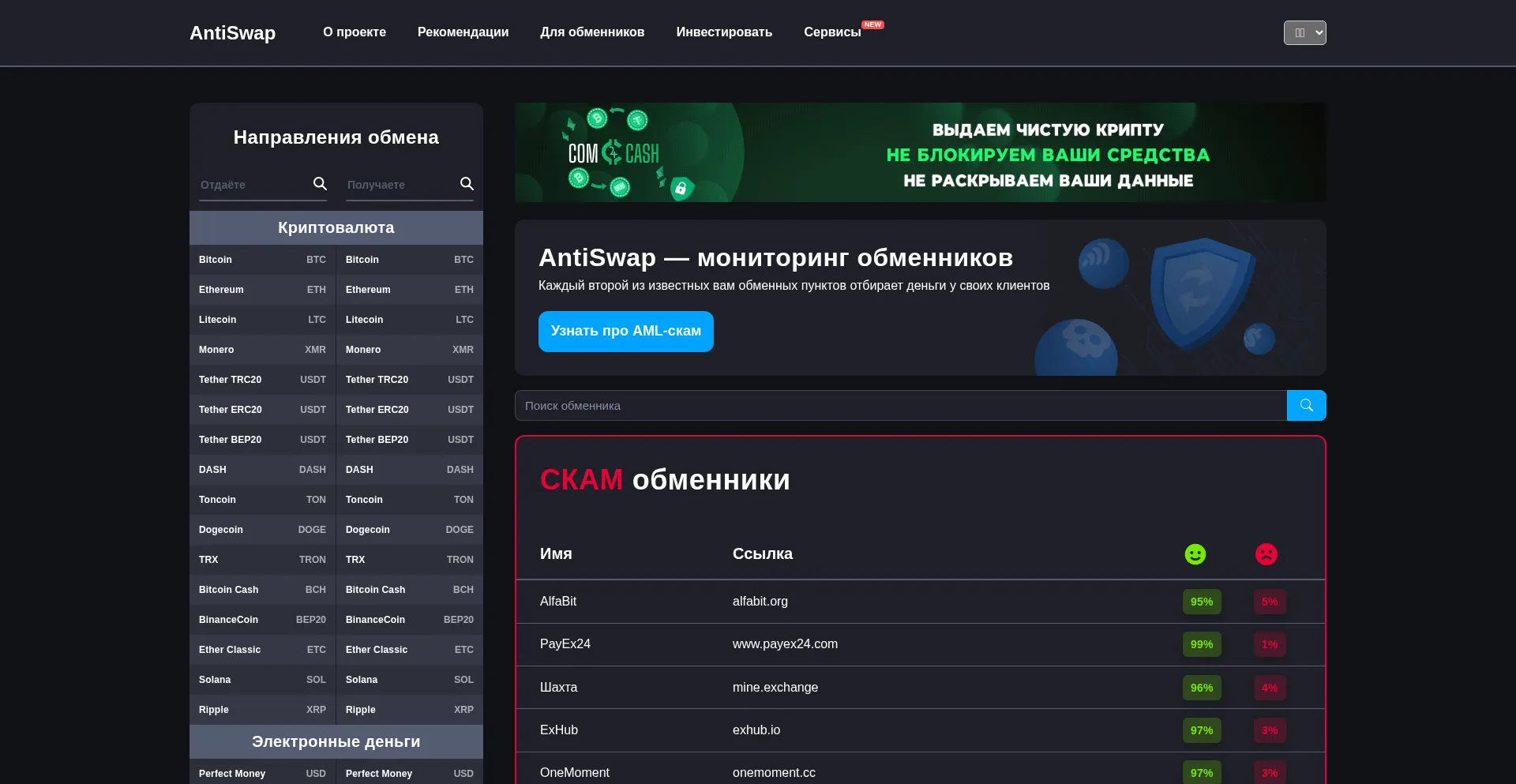
Task: Click the AntiSwap logo
Action: 232,32
